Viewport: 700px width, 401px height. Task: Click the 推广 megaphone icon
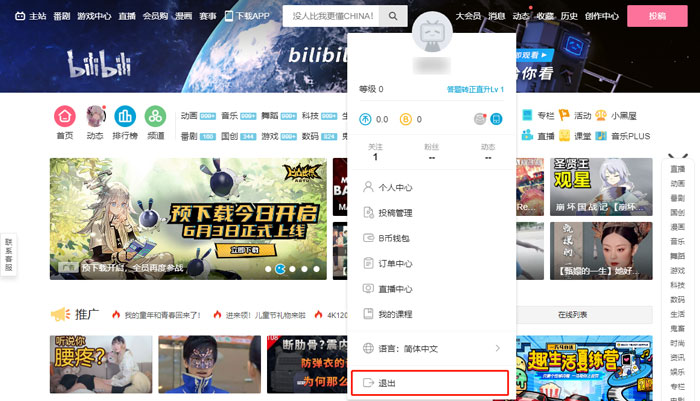60,314
